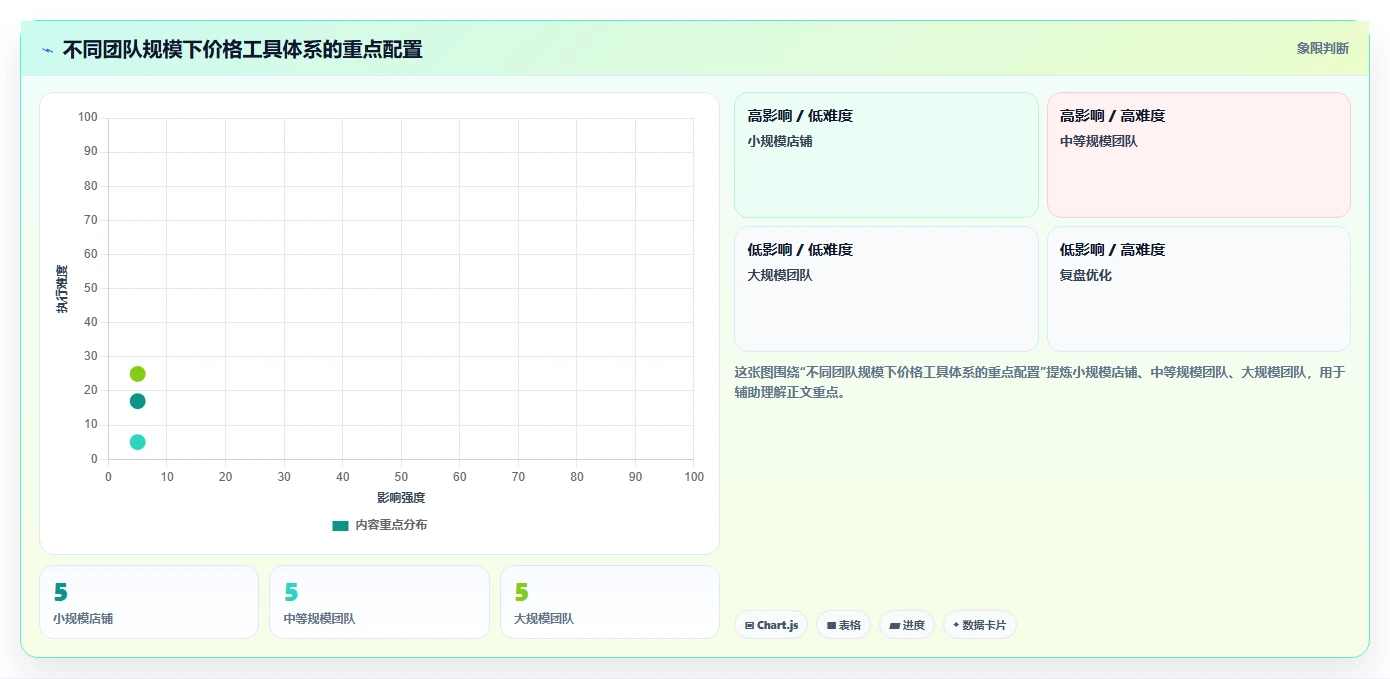Click the 数据卡片 chip
Image resolution: width=1390 pixels, height=679 pixels.
tap(980, 625)
